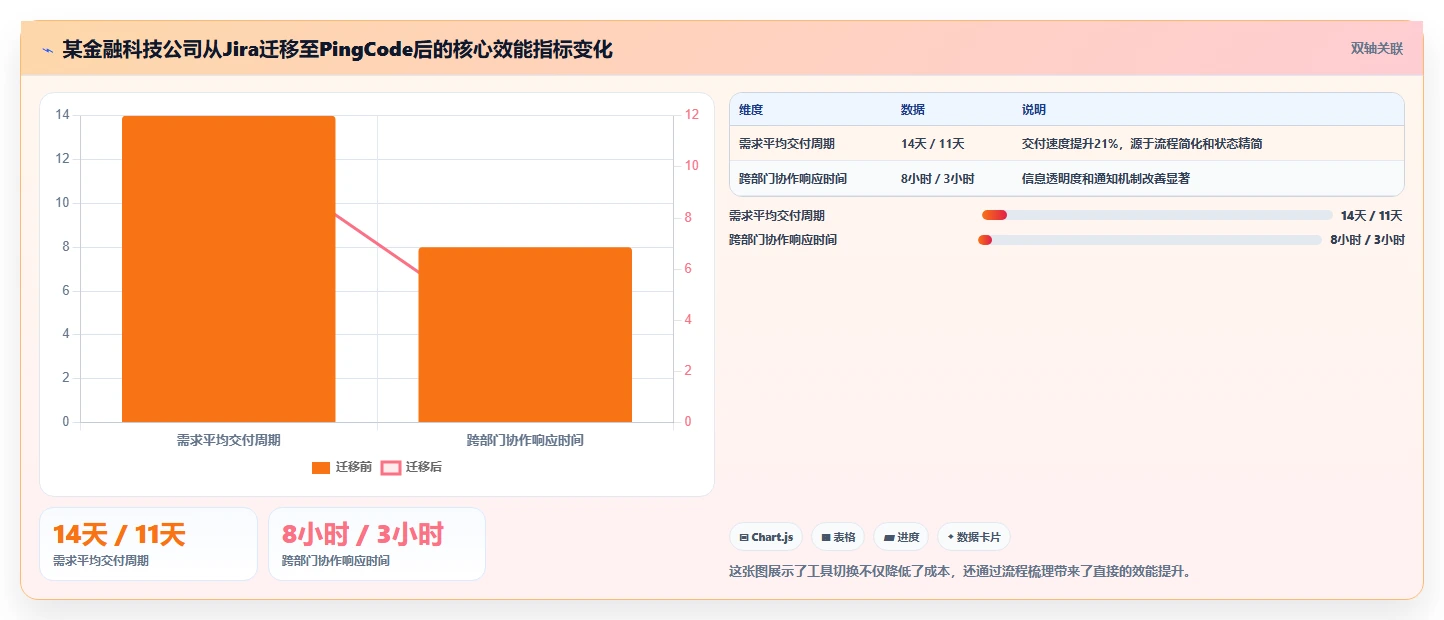Click the 说明 table column header

(x=1034, y=110)
